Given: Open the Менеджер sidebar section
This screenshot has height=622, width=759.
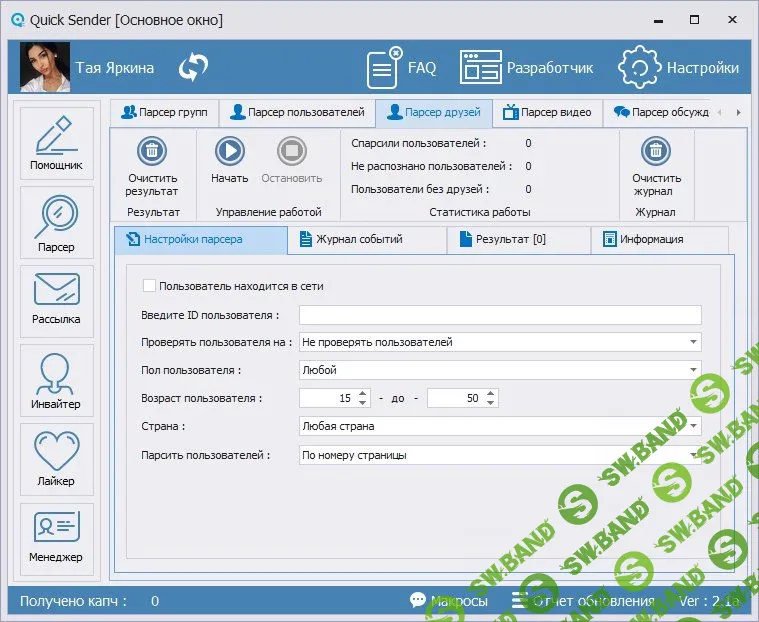Looking at the screenshot, I should 57,539.
